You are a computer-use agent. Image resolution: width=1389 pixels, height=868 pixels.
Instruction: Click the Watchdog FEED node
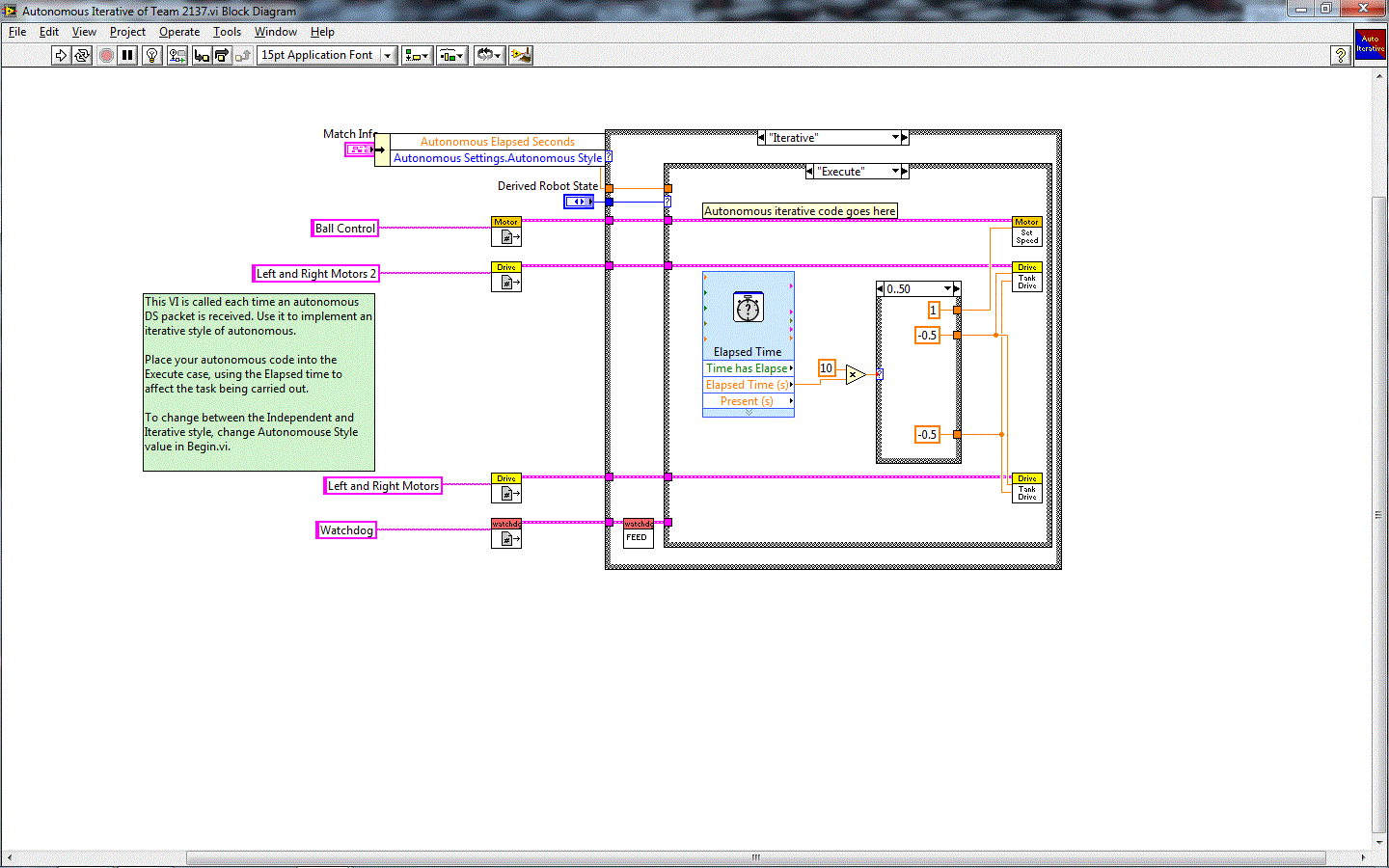639,533
